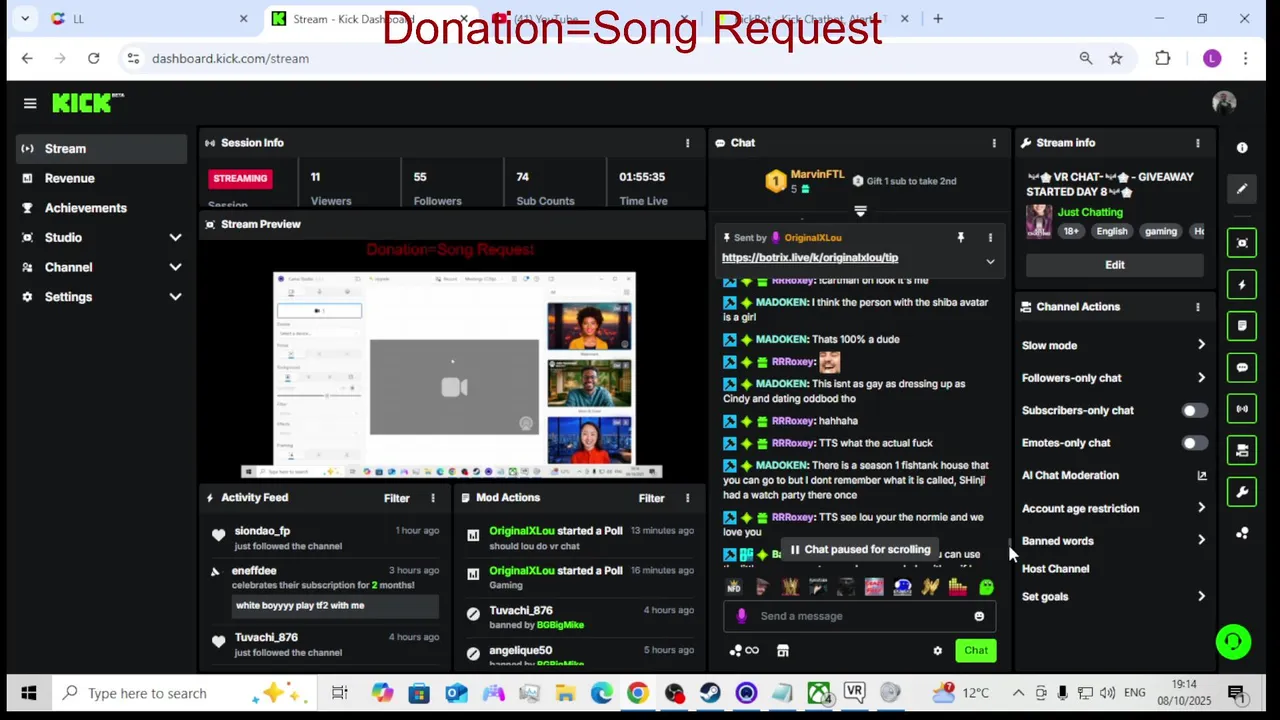Go to Stream in sidebar
Viewport: 1280px width, 720px height.
point(101,149)
